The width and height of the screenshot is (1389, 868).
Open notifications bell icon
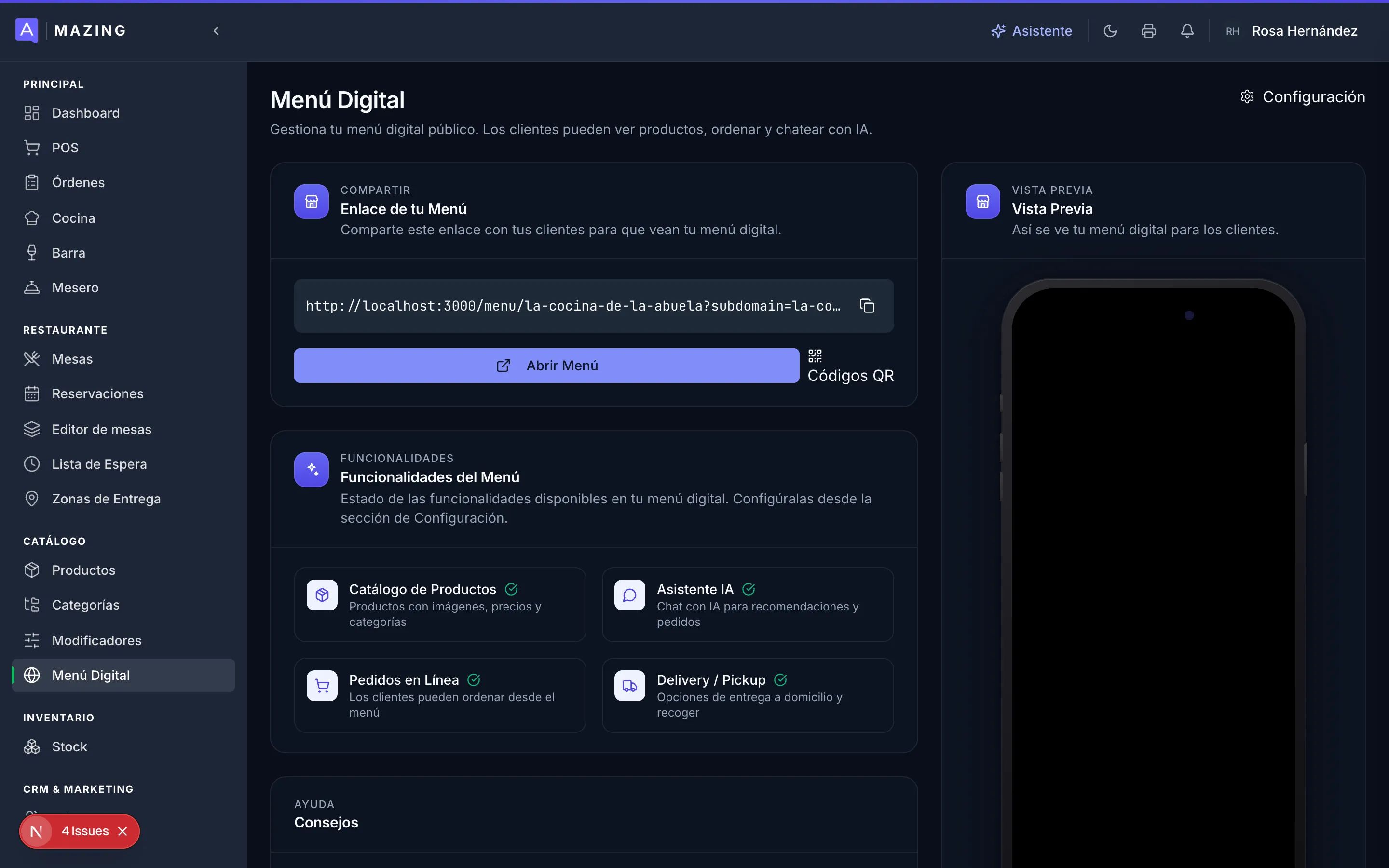(x=1187, y=31)
